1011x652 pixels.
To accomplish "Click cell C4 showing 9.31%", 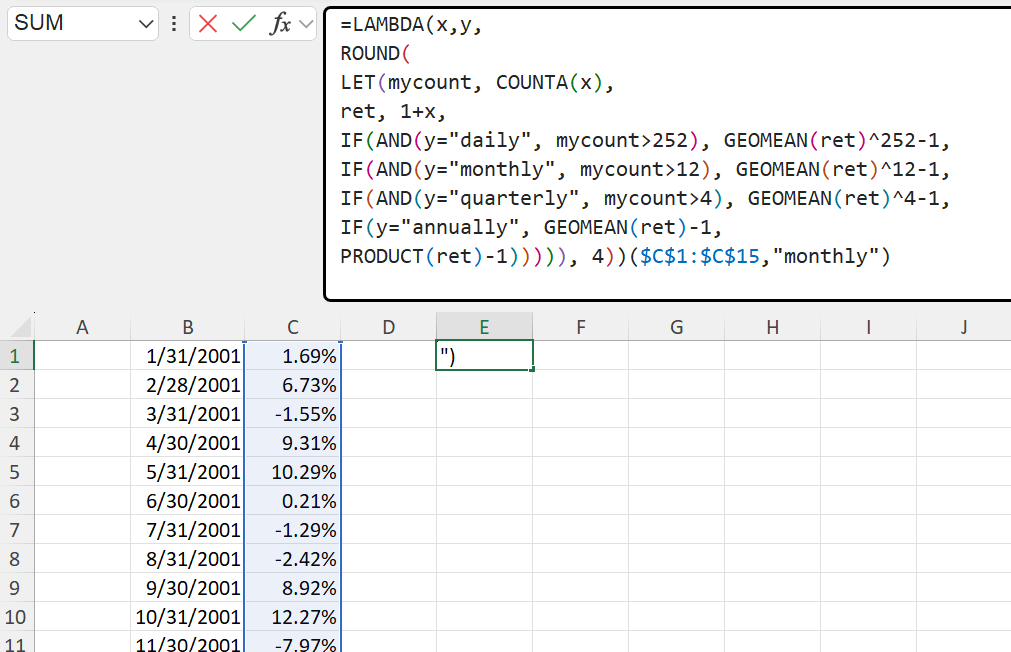I will point(292,443).
